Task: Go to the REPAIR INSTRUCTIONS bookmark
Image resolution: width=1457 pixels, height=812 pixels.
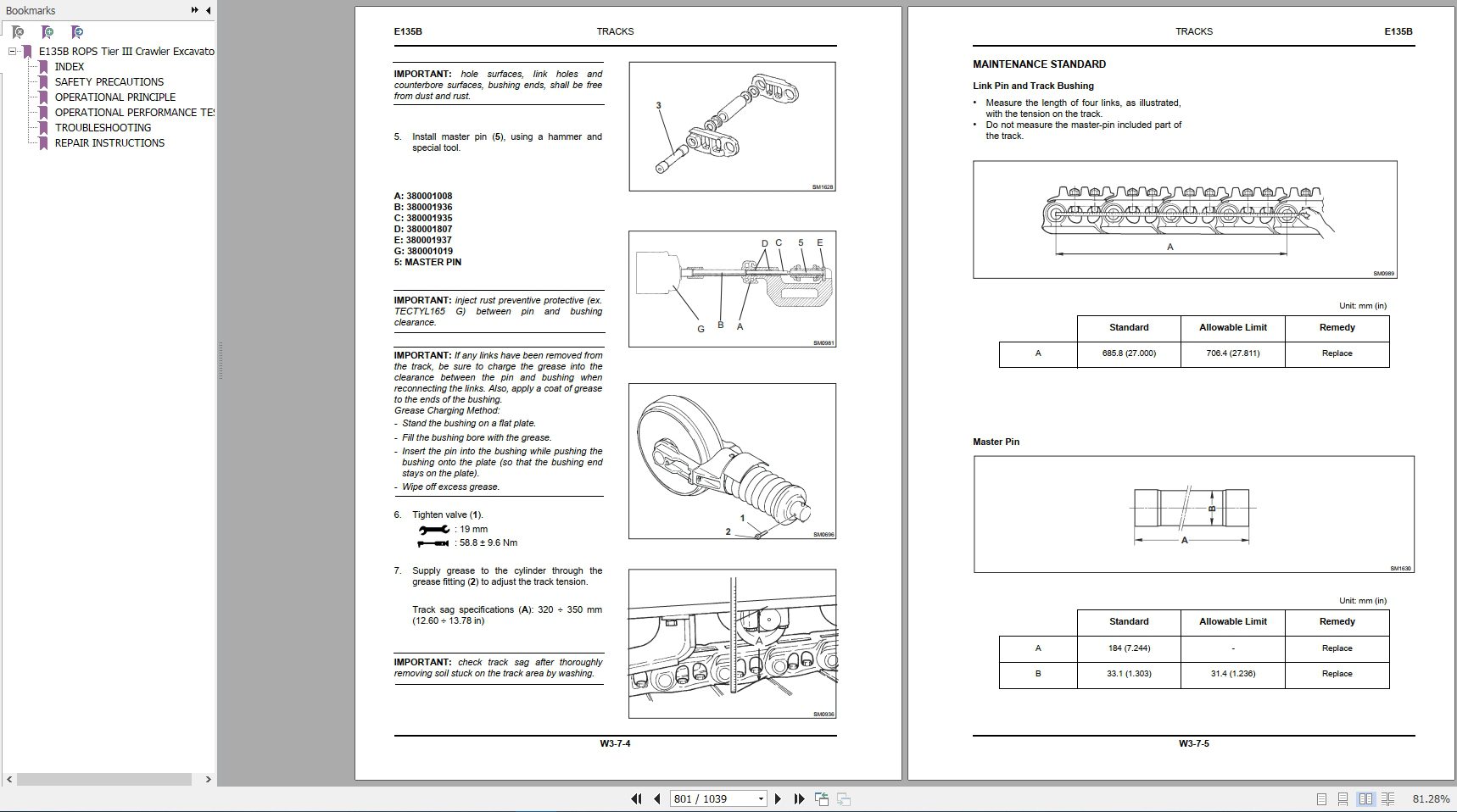Action: [109, 142]
